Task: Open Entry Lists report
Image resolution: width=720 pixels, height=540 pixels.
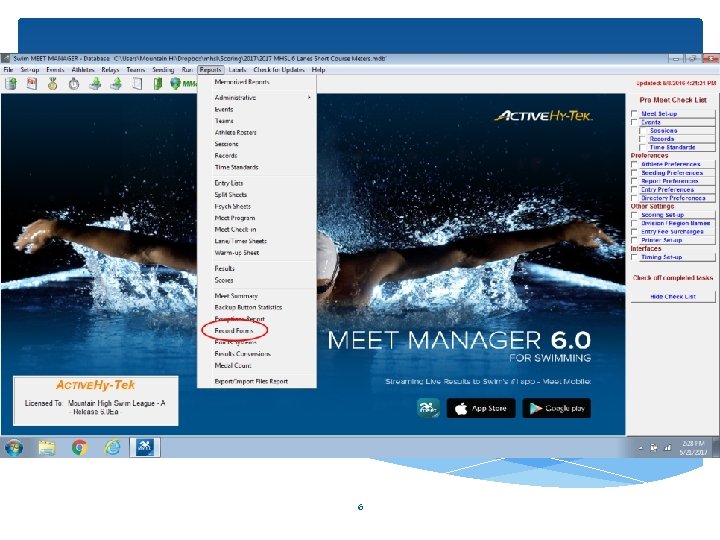Action: pyautogui.click(x=229, y=183)
